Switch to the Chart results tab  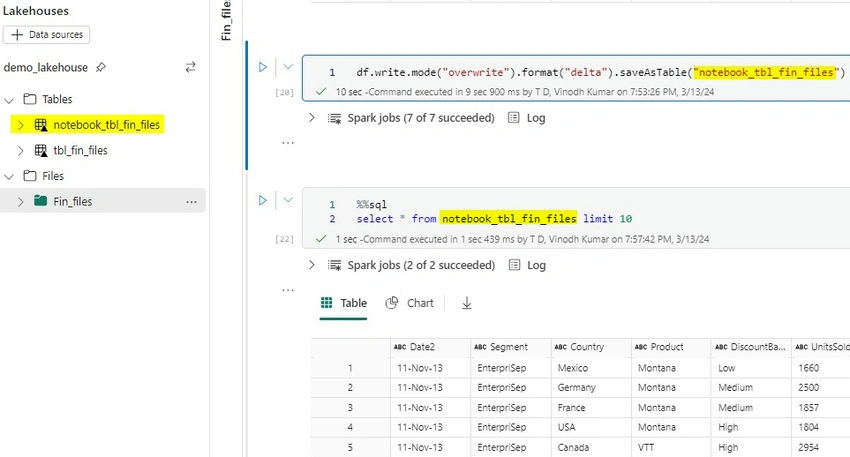click(409, 303)
